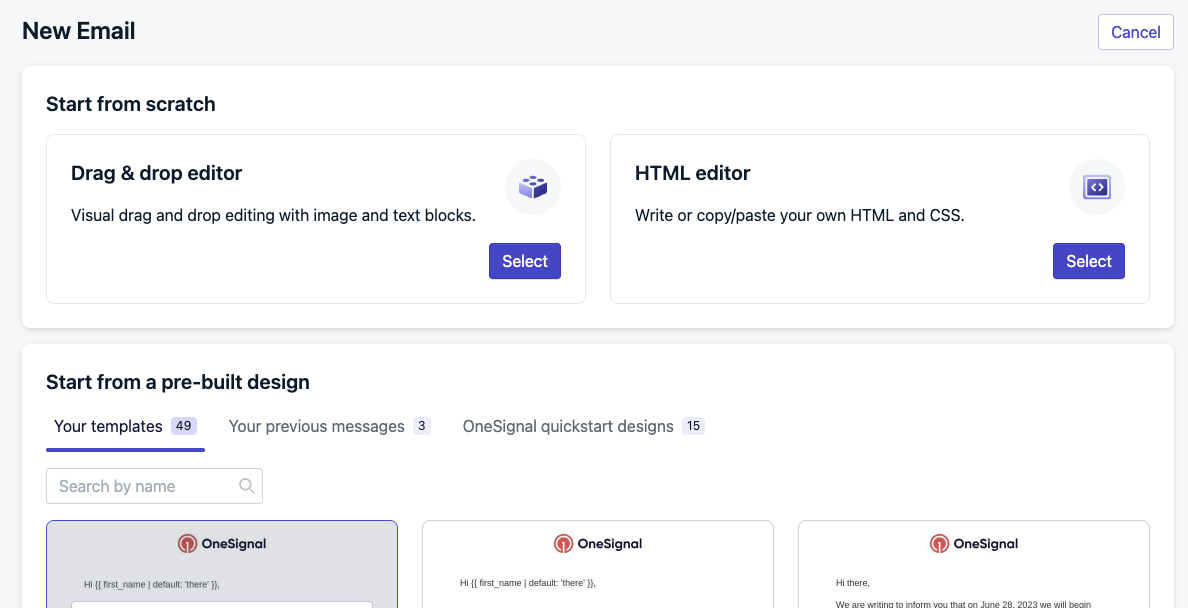Switch to Your previous messages tab
The height and width of the screenshot is (608, 1188).
click(330, 426)
